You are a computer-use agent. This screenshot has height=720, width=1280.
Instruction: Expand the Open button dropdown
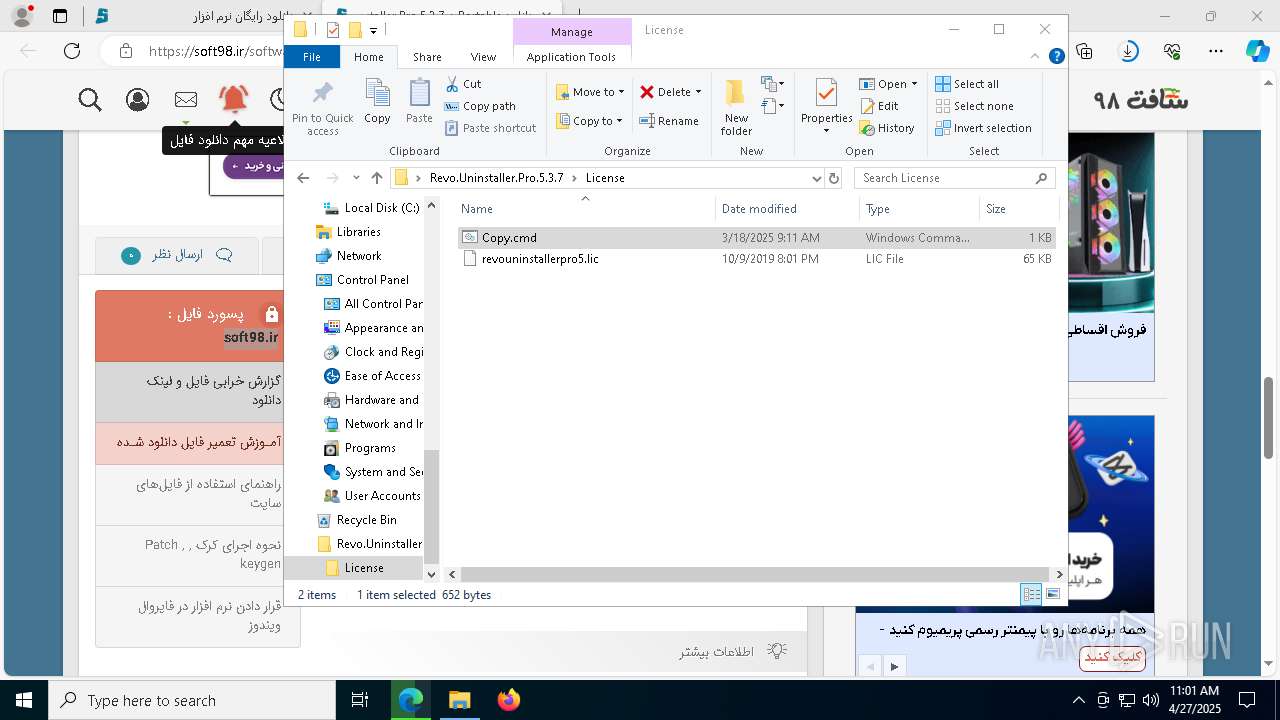pos(914,84)
